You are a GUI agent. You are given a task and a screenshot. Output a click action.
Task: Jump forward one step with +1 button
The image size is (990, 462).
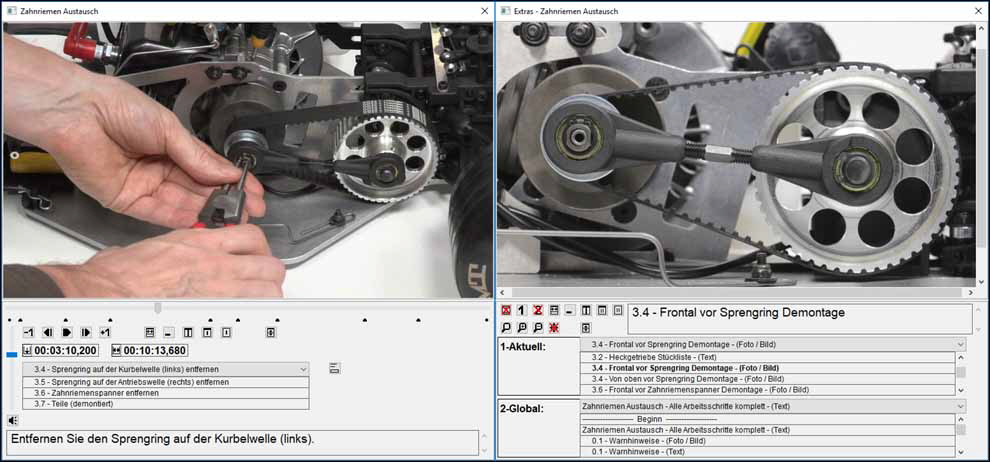[x=105, y=332]
